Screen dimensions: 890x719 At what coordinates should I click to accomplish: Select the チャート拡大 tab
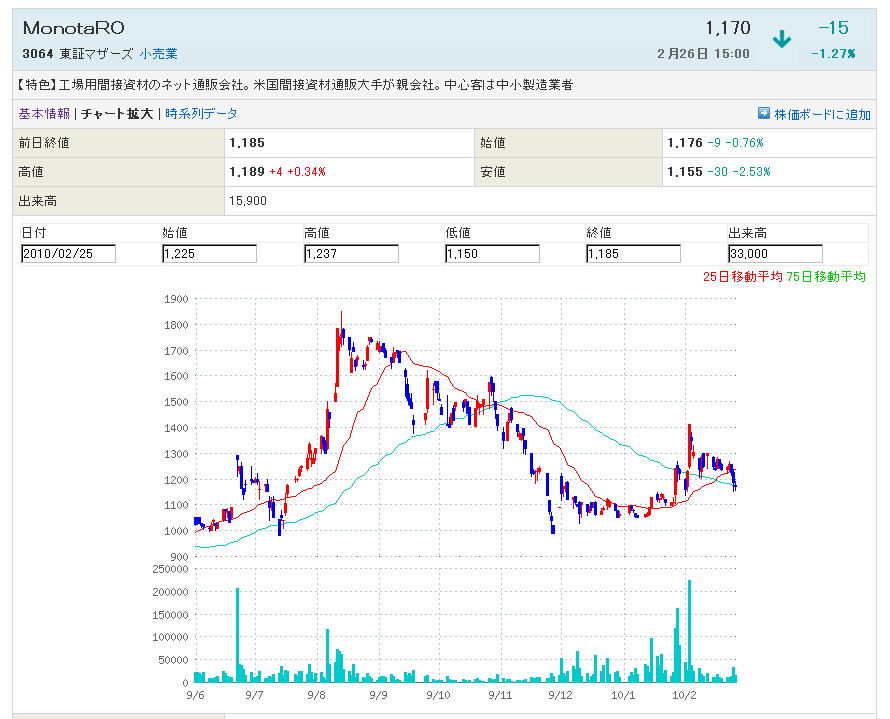(x=117, y=114)
